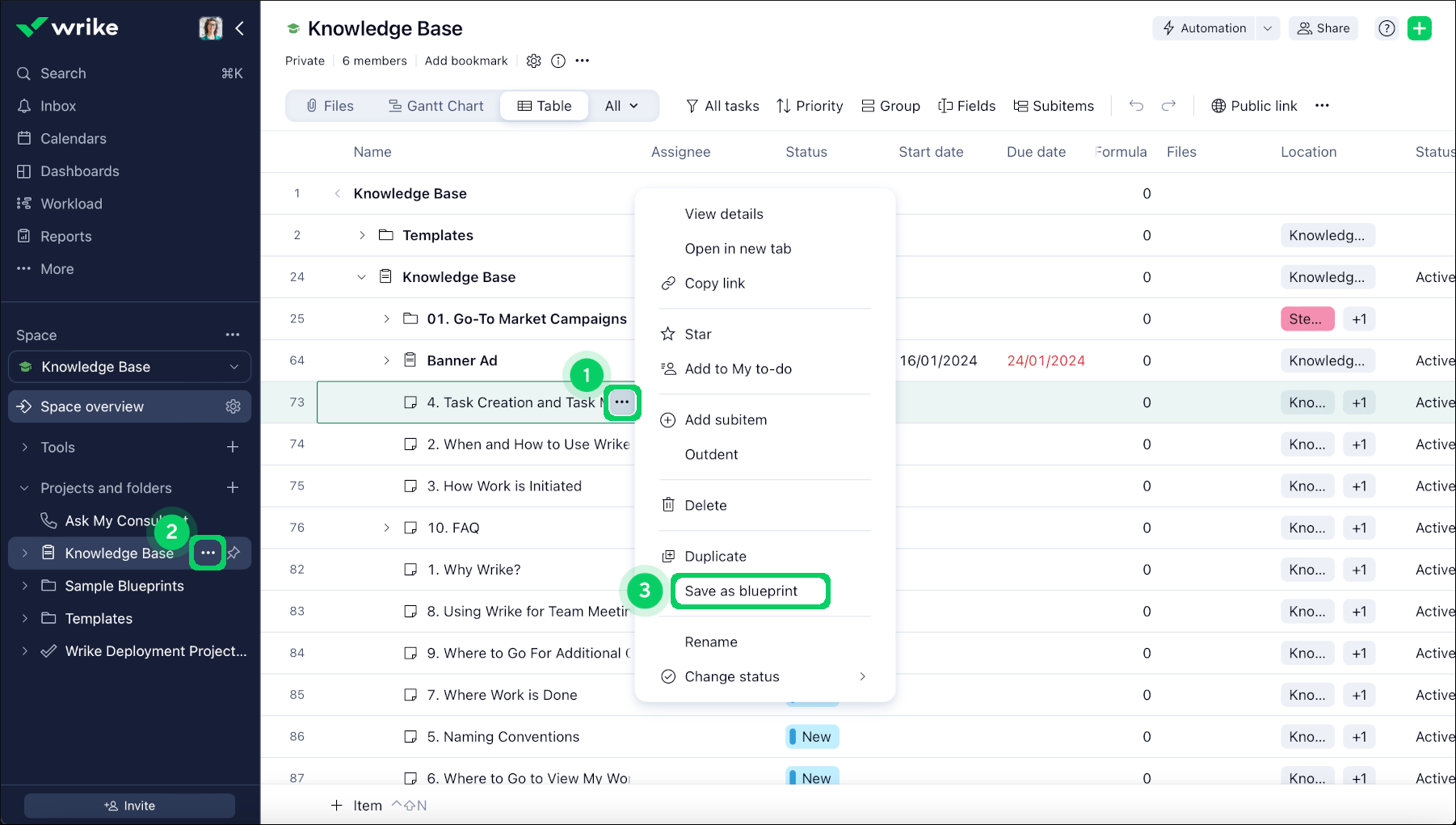Screen dimensions: 1456x825
Task: Switch to the Gantt Chart tab
Action: click(x=436, y=106)
